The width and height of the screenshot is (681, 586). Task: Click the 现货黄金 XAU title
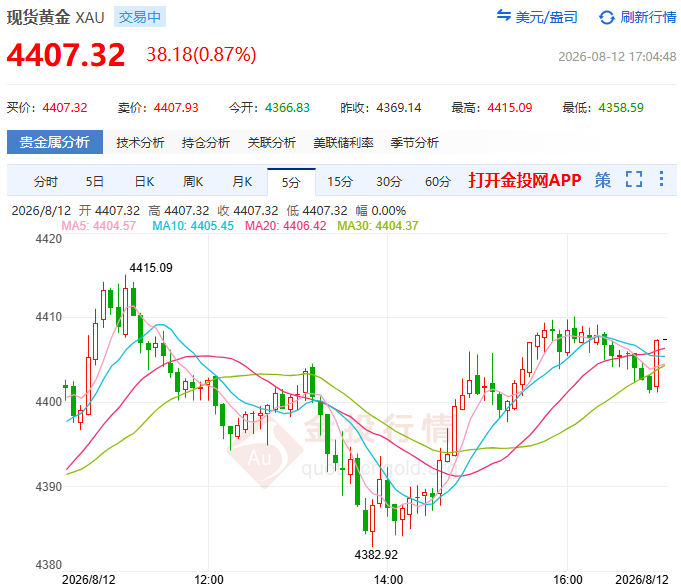coord(56,17)
